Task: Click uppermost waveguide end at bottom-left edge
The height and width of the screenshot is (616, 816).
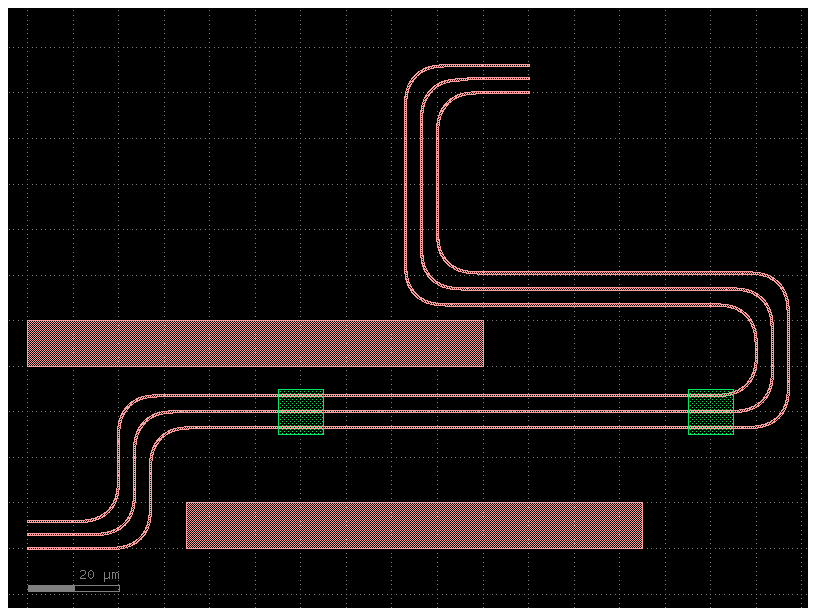Action: click(30, 521)
